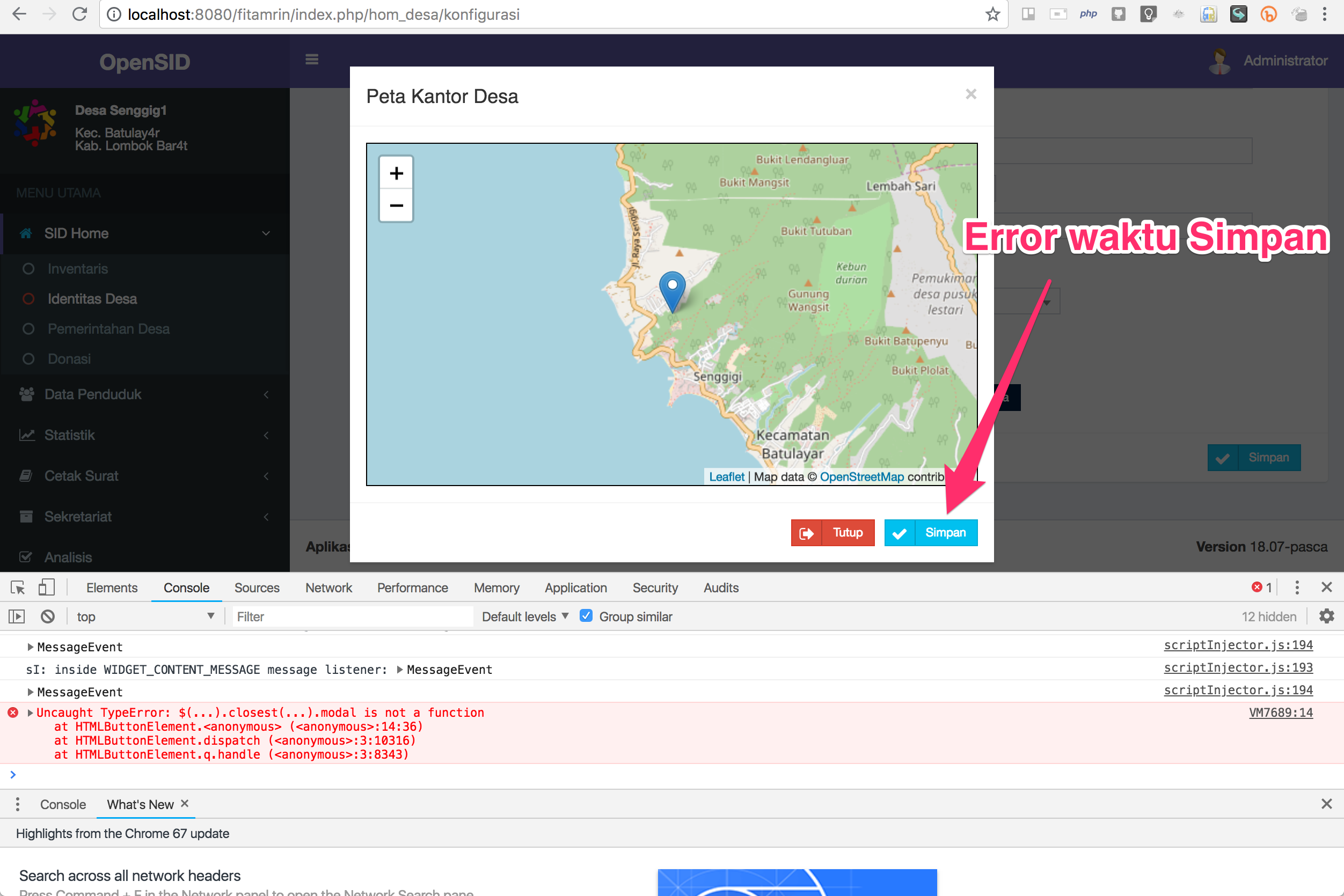The width and height of the screenshot is (1344, 896).
Task: Reload the page
Action: [x=79, y=14]
